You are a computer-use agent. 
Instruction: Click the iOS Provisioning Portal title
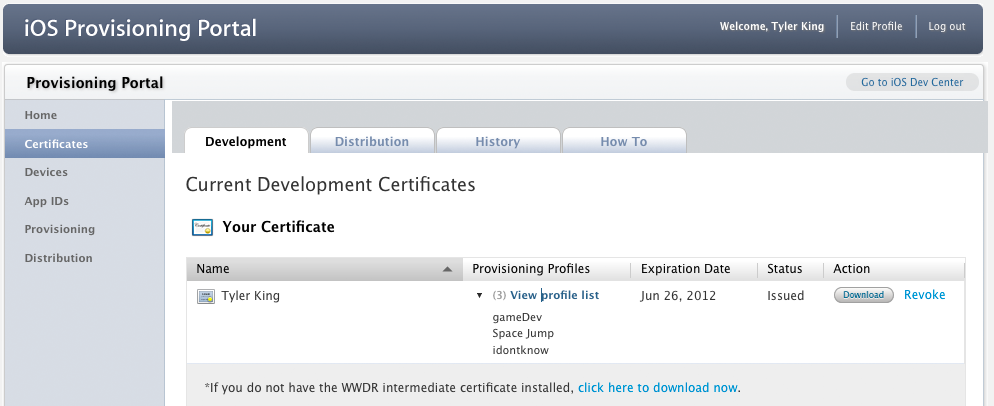tap(141, 28)
